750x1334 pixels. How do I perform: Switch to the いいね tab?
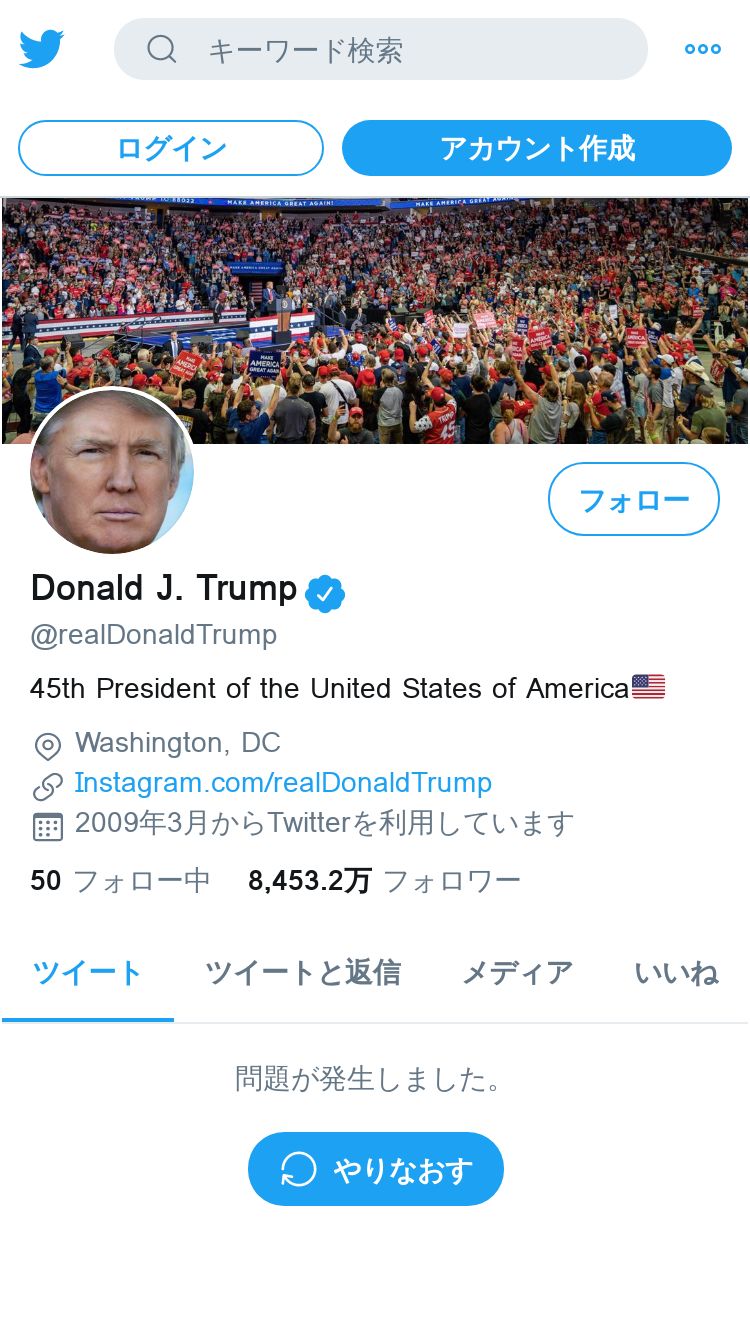677,973
